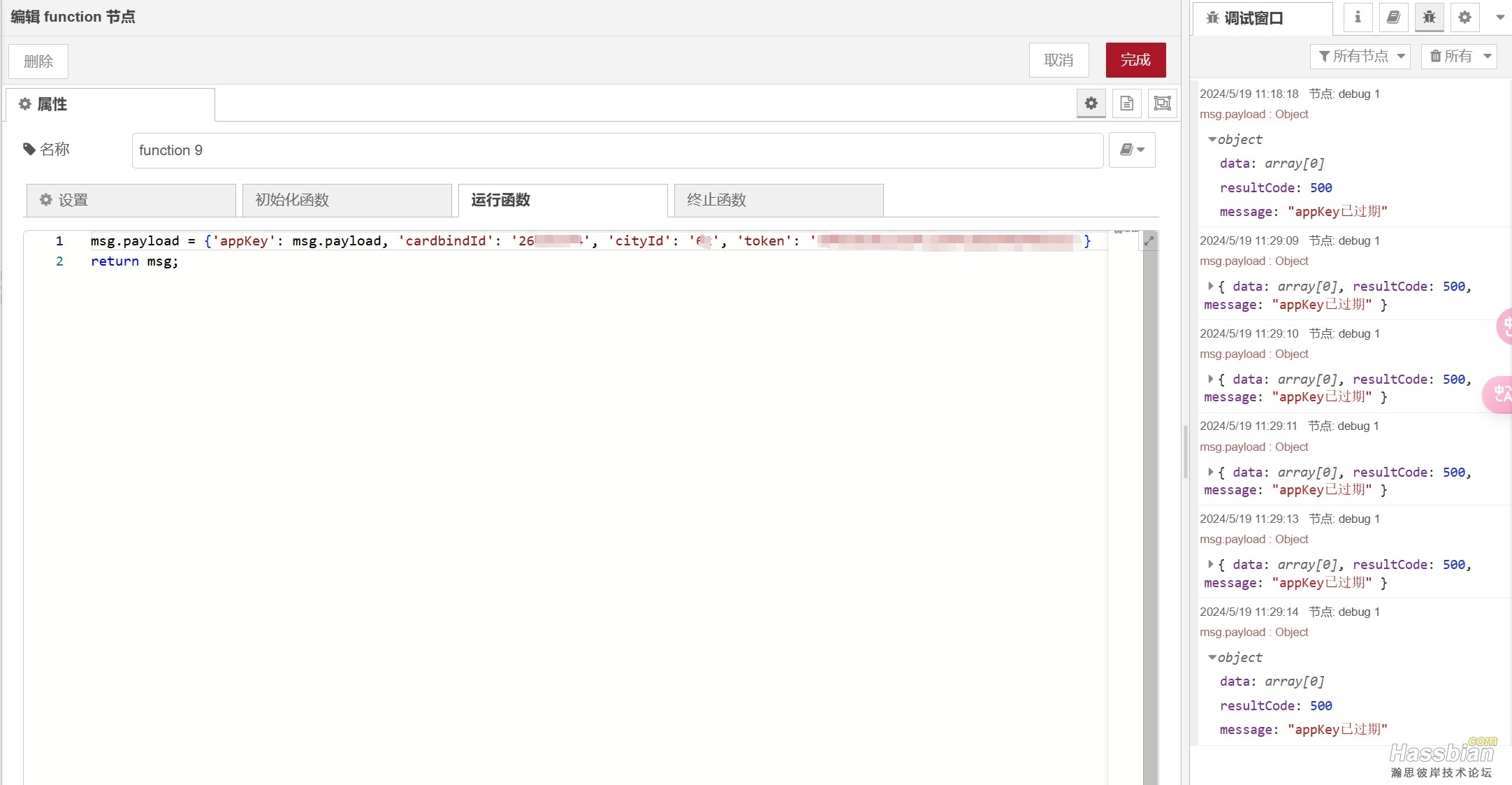1512x785 pixels.
Task: Open the debug bug sidebar icon
Action: tap(1429, 17)
